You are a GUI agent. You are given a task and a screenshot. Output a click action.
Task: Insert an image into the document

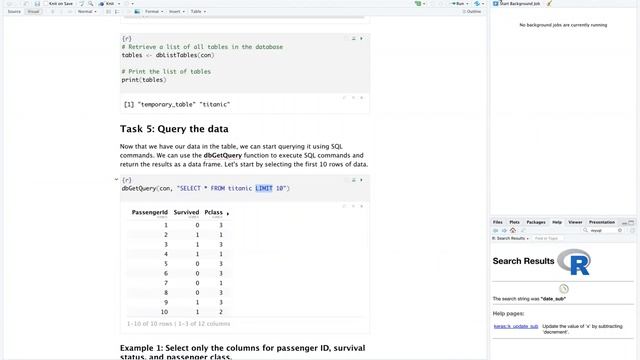(137, 11)
